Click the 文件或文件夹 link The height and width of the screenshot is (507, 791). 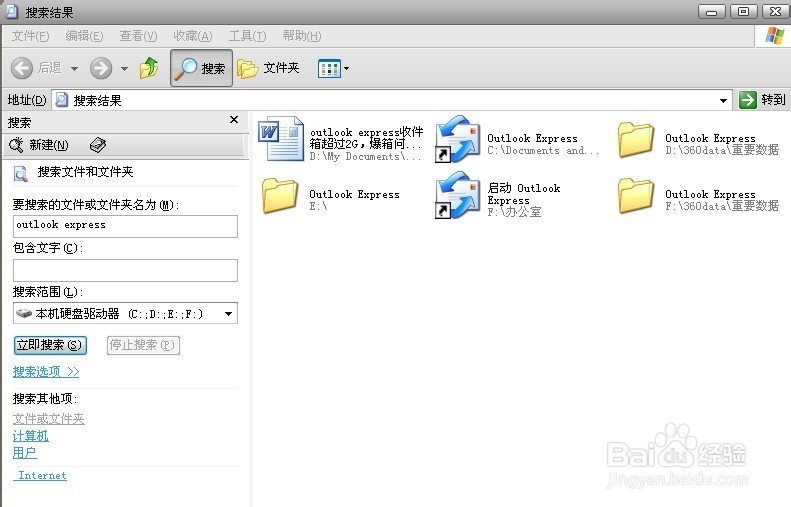pos(48,419)
